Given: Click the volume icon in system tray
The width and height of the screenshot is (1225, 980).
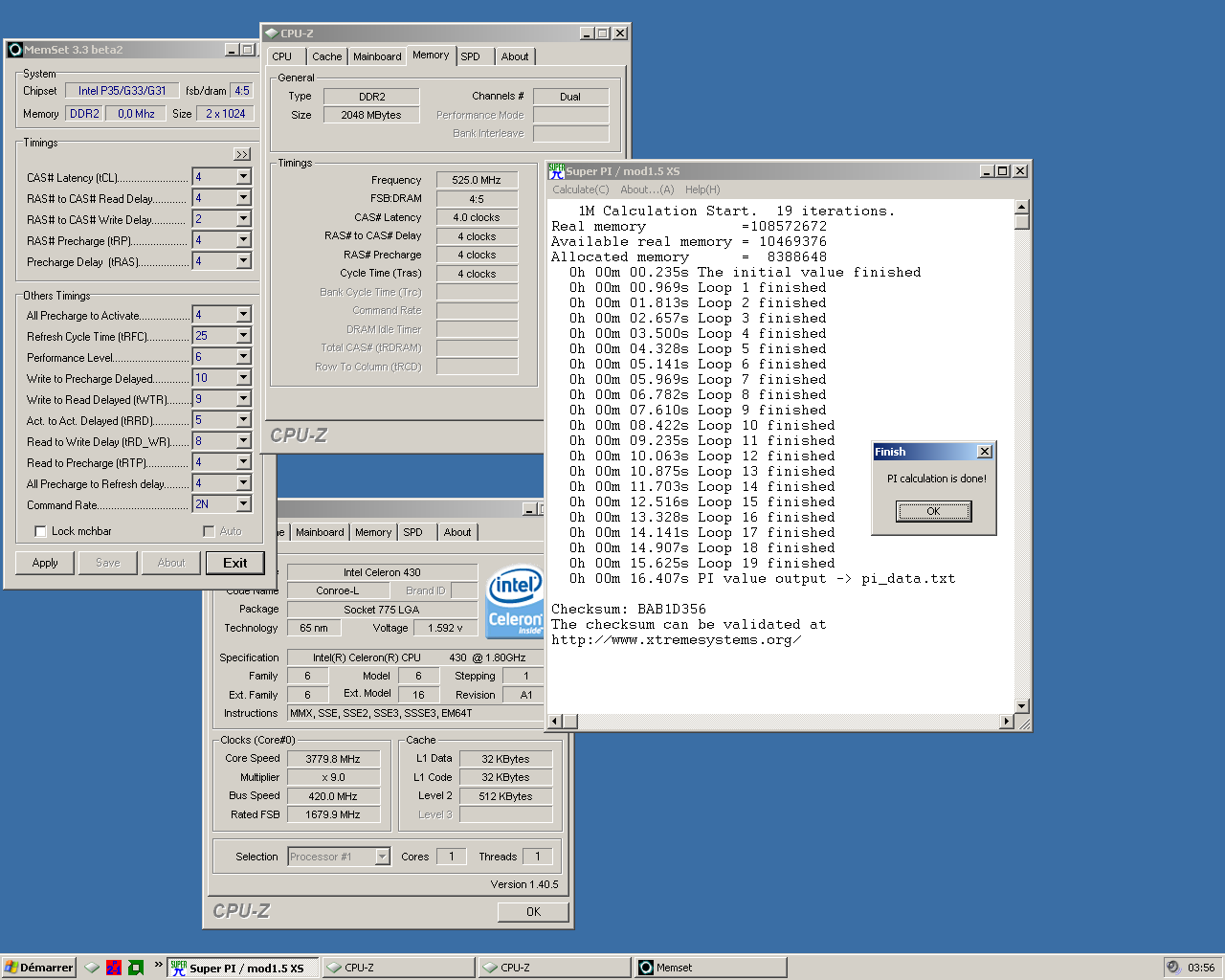Looking at the screenshot, I should click(1173, 968).
